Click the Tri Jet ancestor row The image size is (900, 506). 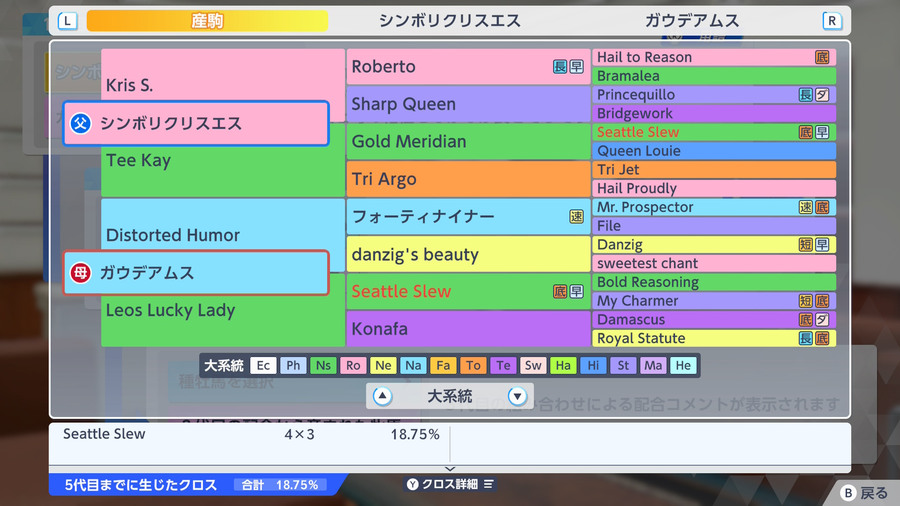(x=714, y=170)
